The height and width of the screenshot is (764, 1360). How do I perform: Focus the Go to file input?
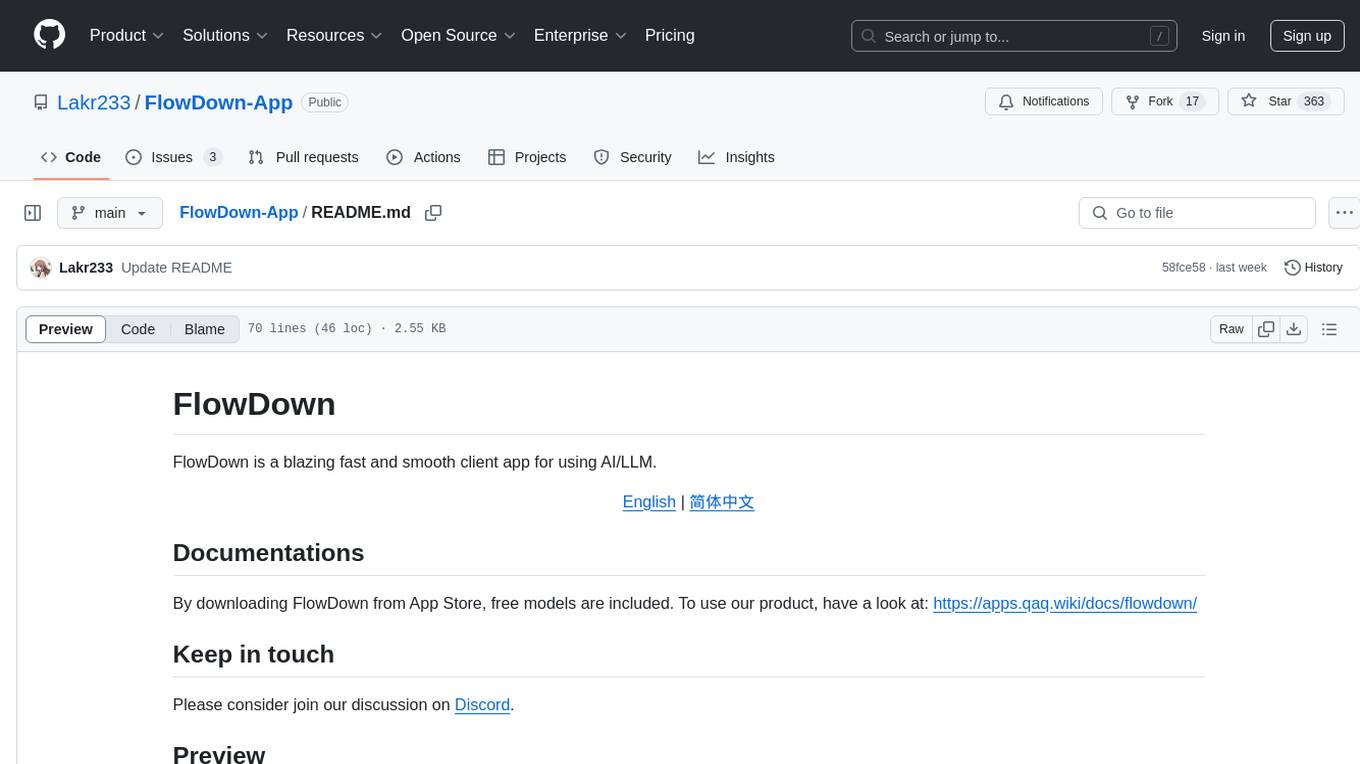tap(1197, 213)
